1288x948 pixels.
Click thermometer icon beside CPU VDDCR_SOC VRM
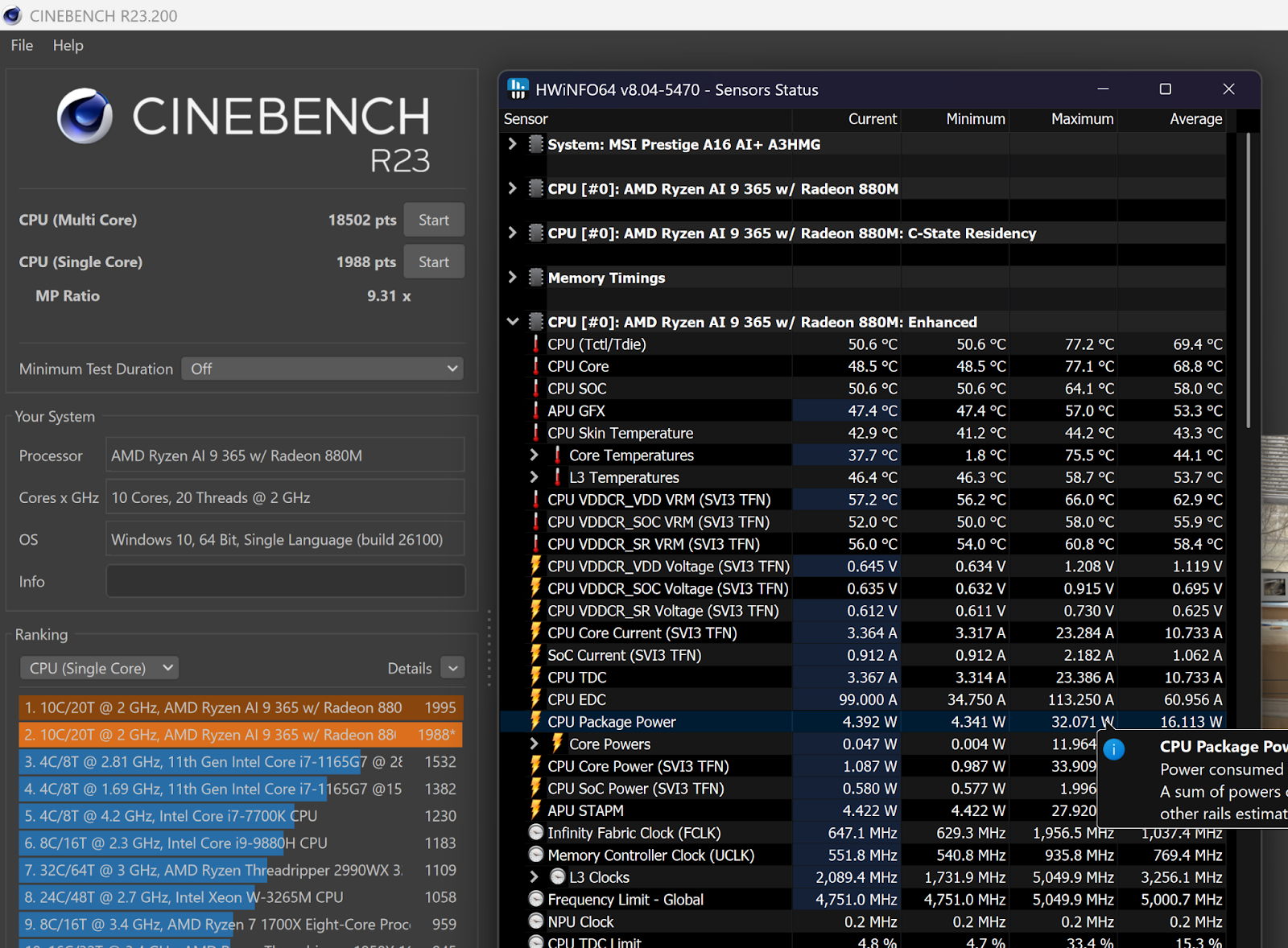pos(536,521)
